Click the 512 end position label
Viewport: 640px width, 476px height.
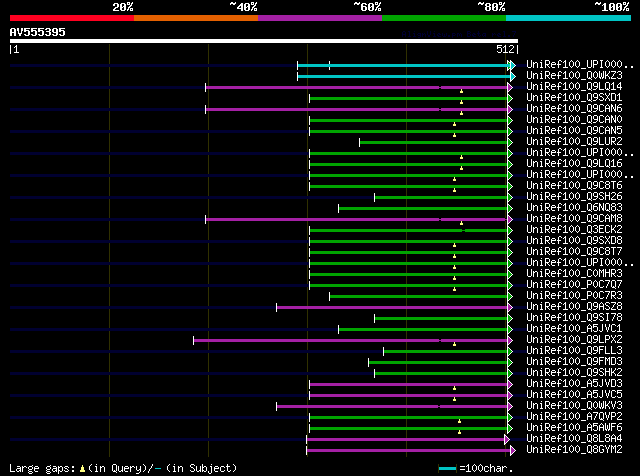pos(505,49)
